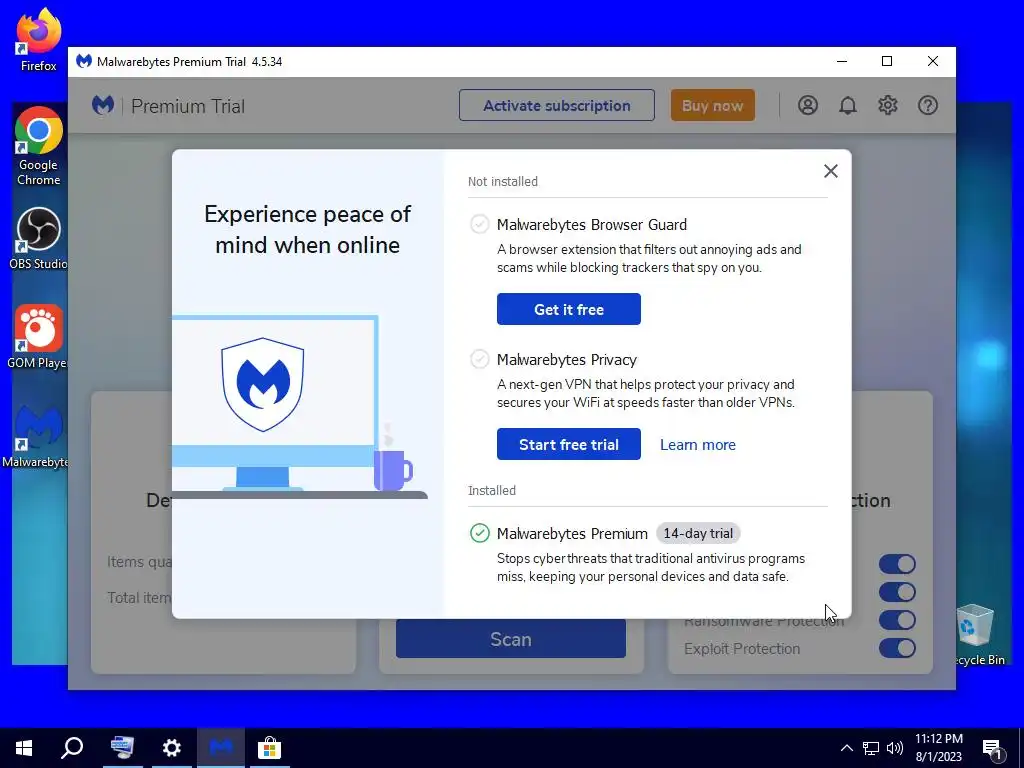Show hidden system tray icons
This screenshot has width=1024, height=768.
[846, 748]
